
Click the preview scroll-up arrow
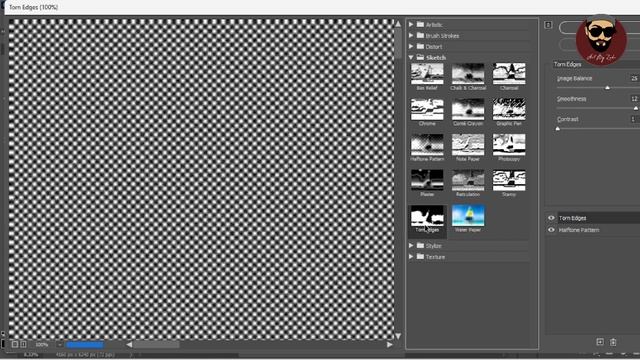[398, 24]
